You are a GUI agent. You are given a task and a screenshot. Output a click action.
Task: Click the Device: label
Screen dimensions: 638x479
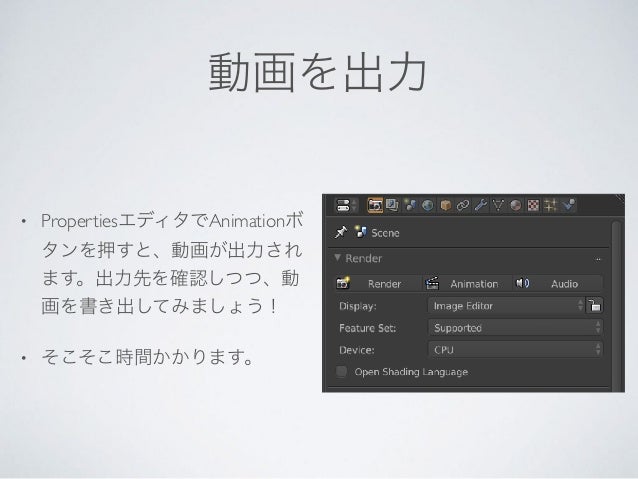point(356,350)
